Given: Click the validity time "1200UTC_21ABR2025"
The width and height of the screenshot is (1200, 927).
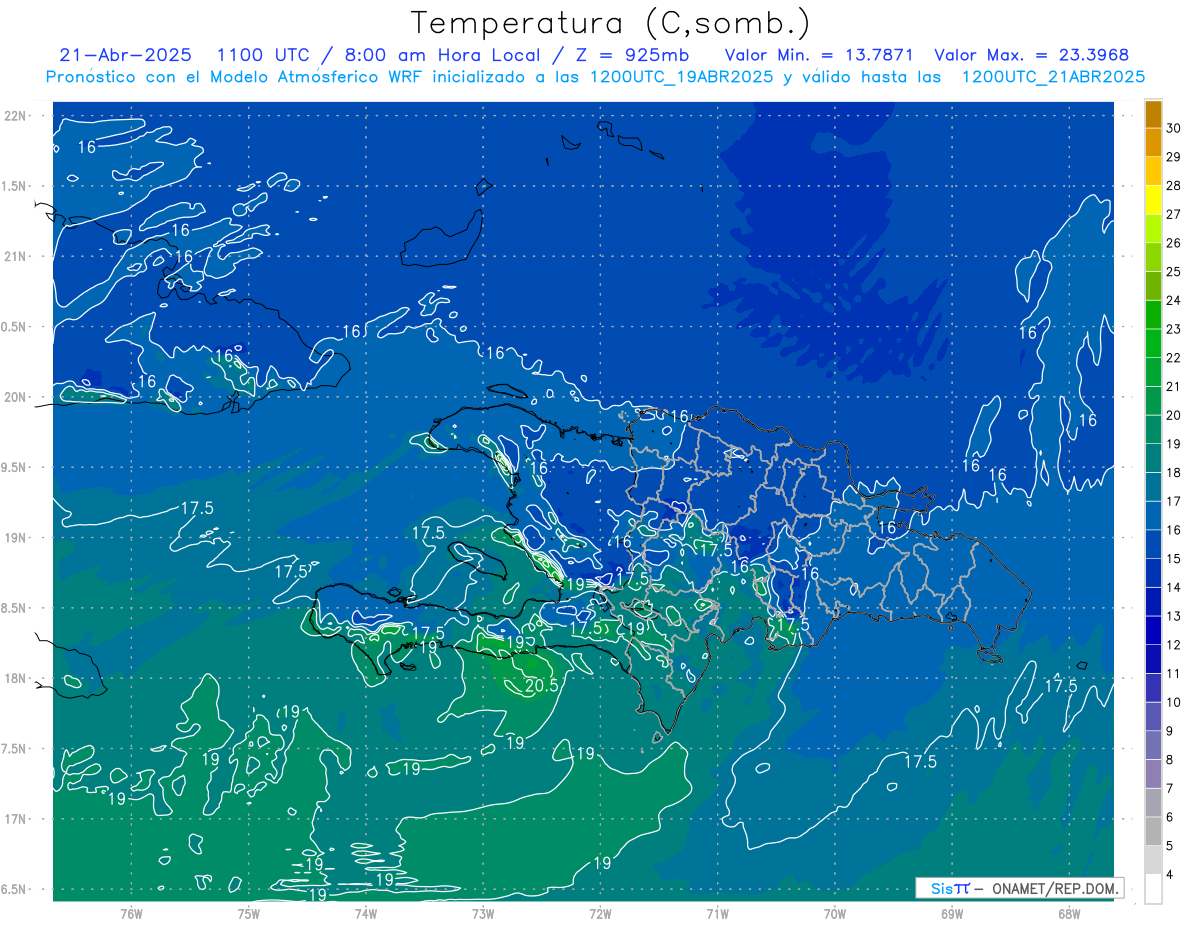Looking at the screenshot, I should [x=1053, y=77].
